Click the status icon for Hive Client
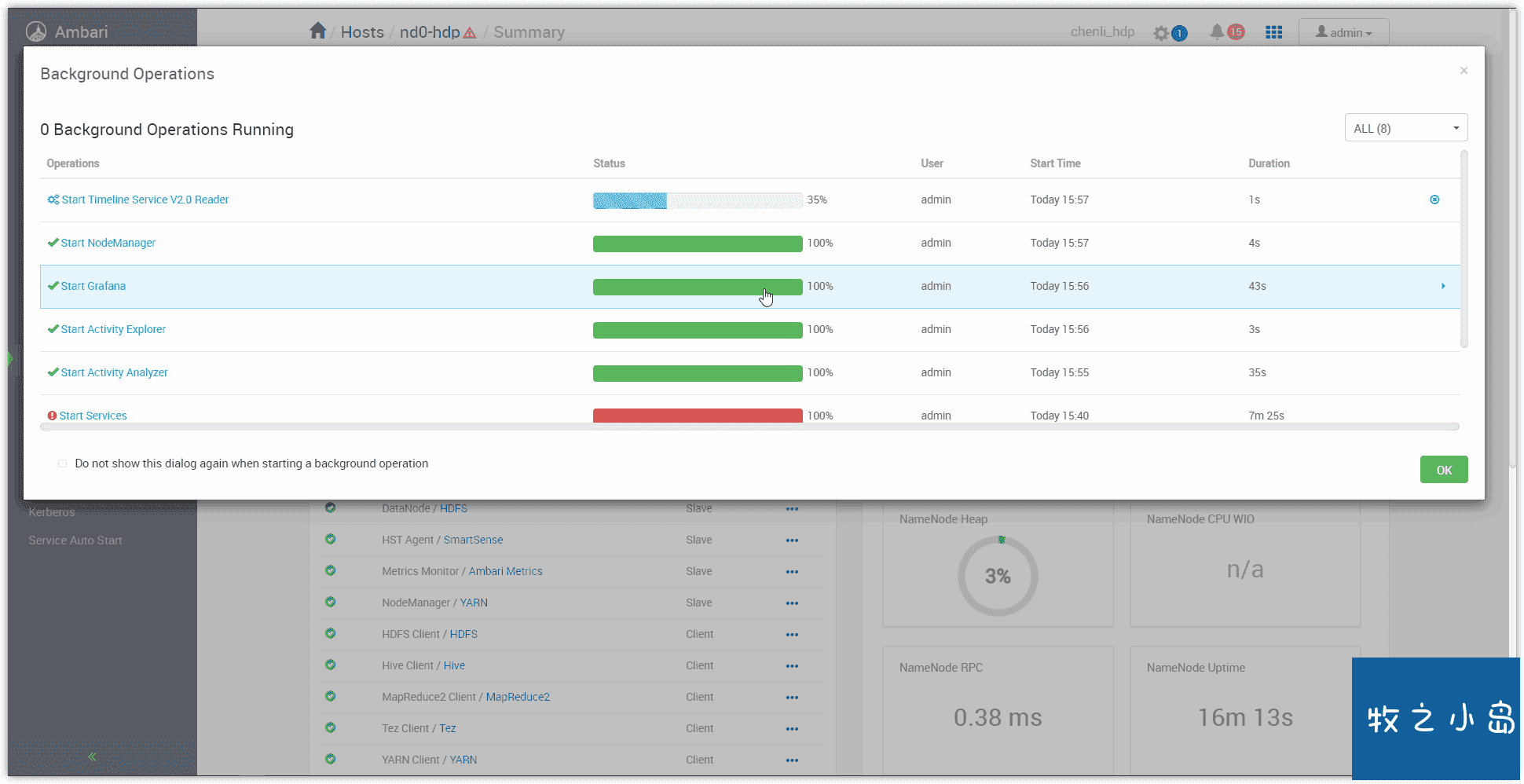This screenshot has width=1524, height=784. 331,665
